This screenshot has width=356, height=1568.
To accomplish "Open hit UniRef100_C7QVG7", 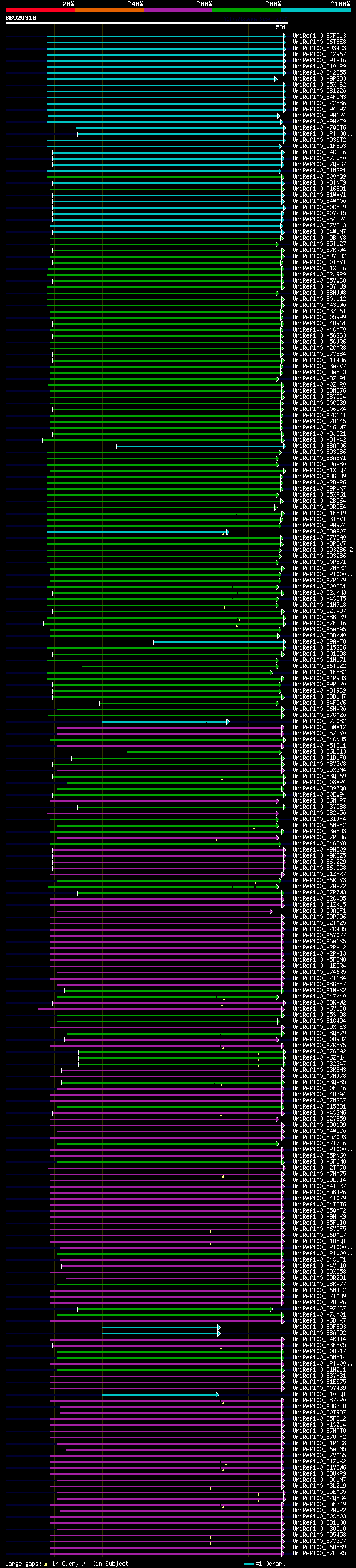I will (319, 164).
